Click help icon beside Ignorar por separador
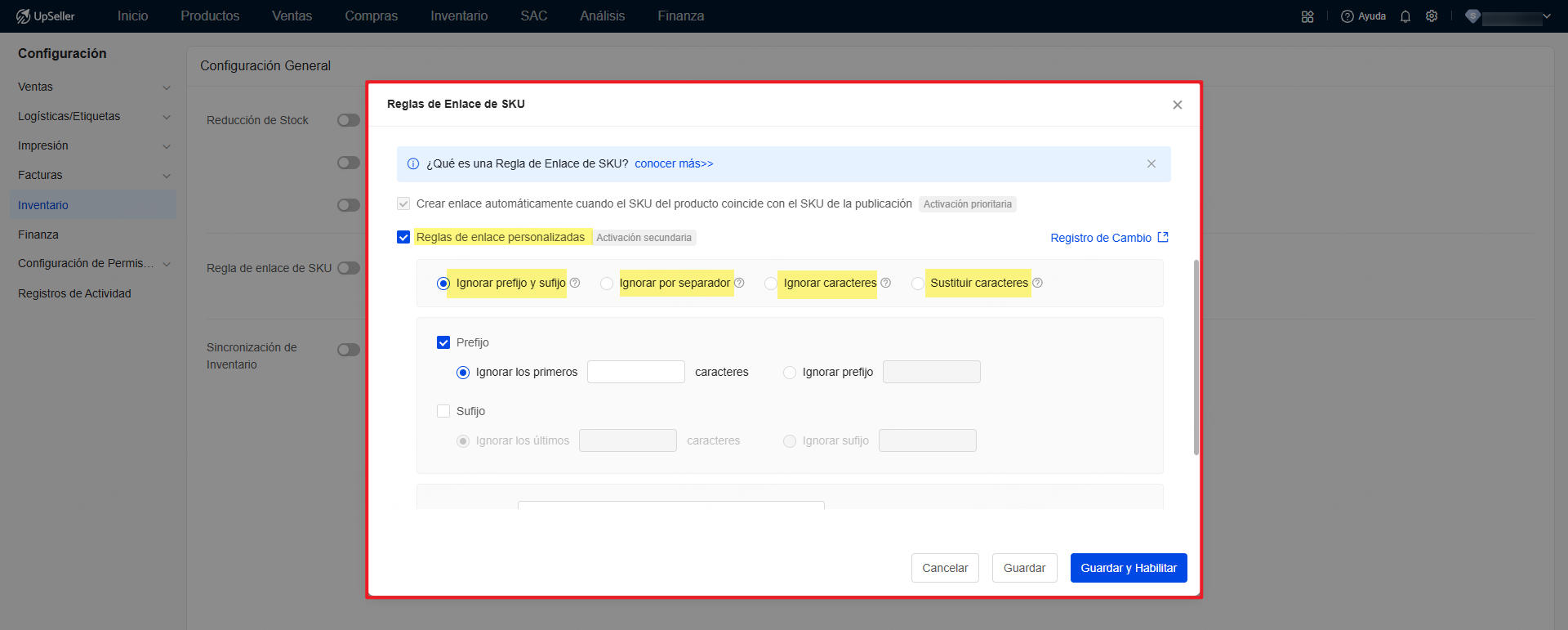This screenshot has width=1568, height=630. pyautogui.click(x=739, y=283)
